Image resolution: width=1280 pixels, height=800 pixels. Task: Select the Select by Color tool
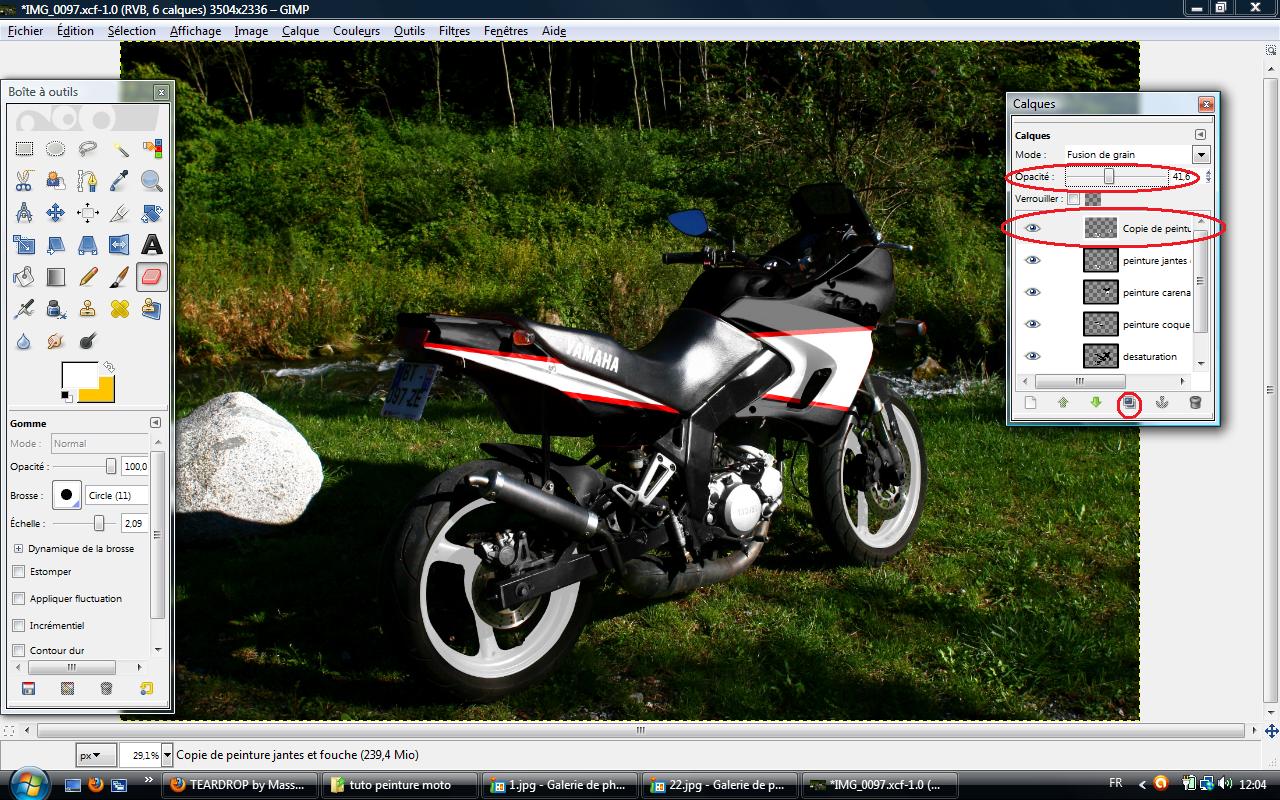(152, 149)
